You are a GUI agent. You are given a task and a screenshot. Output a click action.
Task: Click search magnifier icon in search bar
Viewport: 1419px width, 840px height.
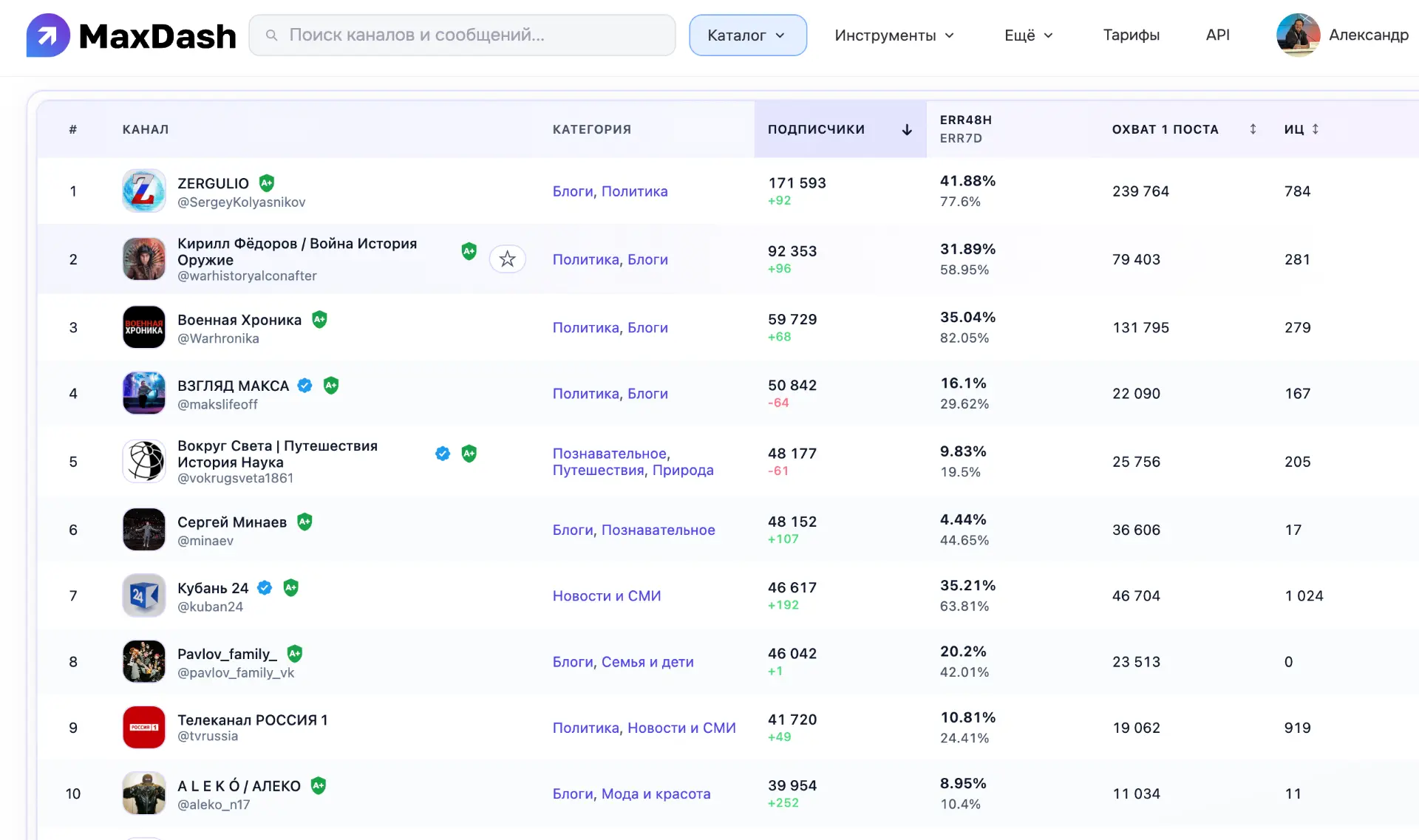pyautogui.click(x=271, y=35)
